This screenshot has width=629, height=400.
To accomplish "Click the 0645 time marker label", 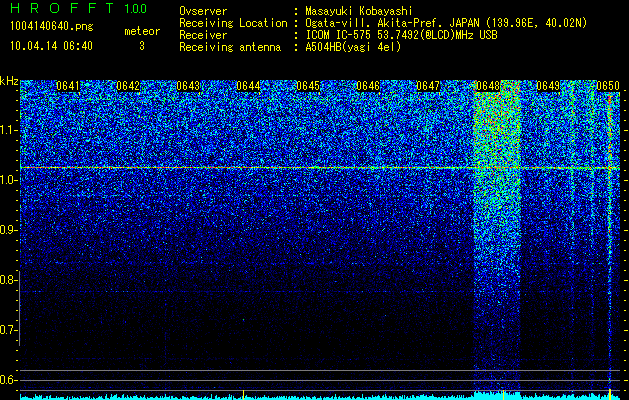I will pyautogui.click(x=308, y=86).
